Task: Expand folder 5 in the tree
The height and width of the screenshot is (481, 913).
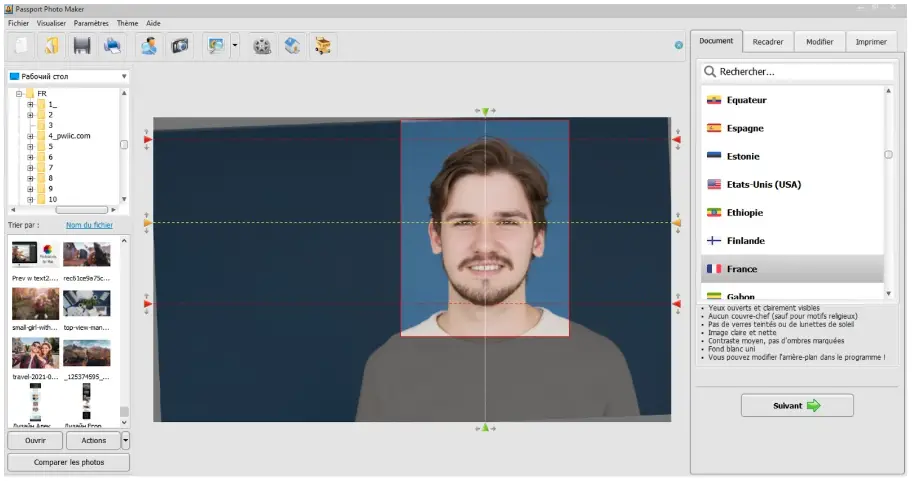Action: (x=30, y=146)
